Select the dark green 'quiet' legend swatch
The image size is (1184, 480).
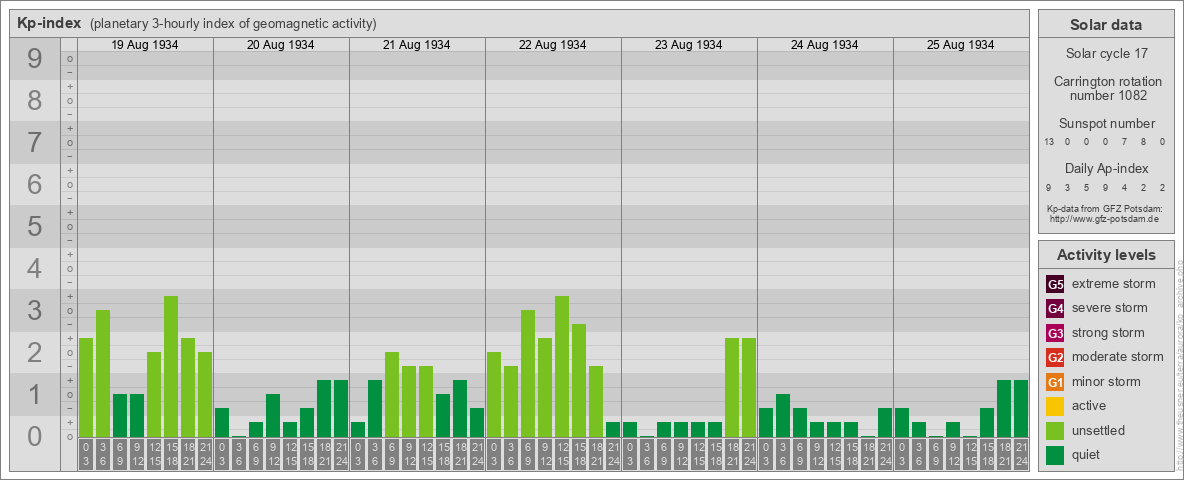1055,455
